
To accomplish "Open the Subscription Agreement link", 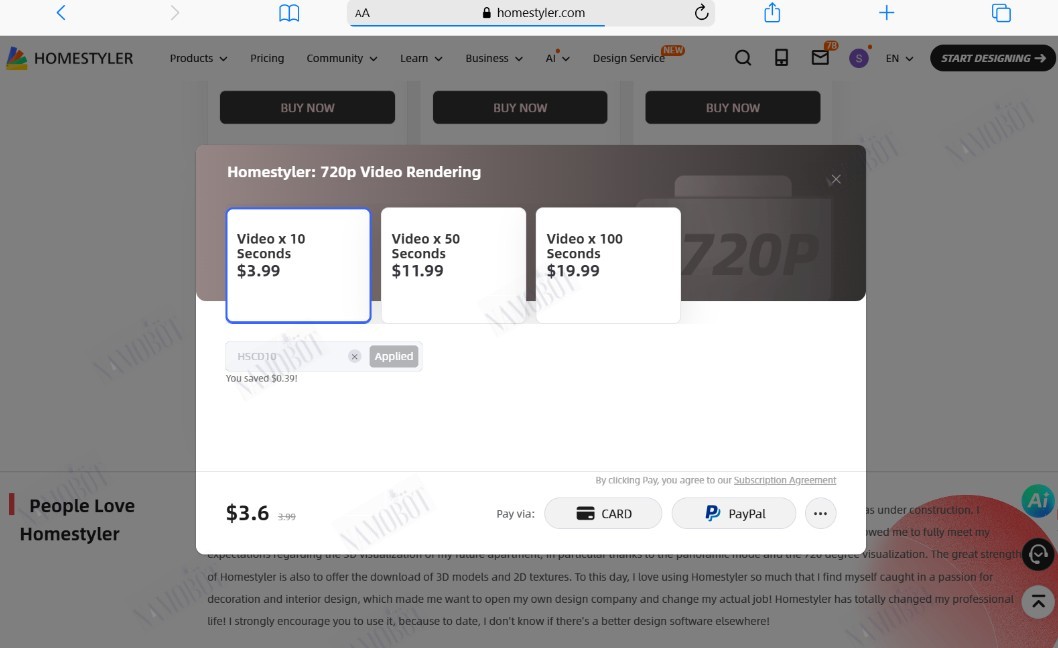I will [785, 481].
